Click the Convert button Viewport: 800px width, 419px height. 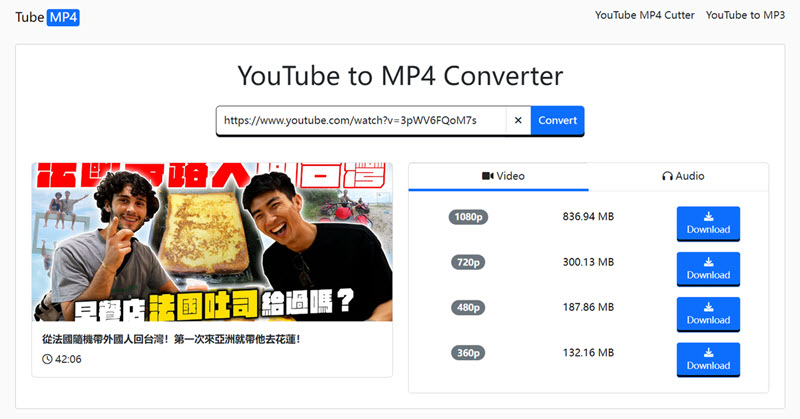557,120
